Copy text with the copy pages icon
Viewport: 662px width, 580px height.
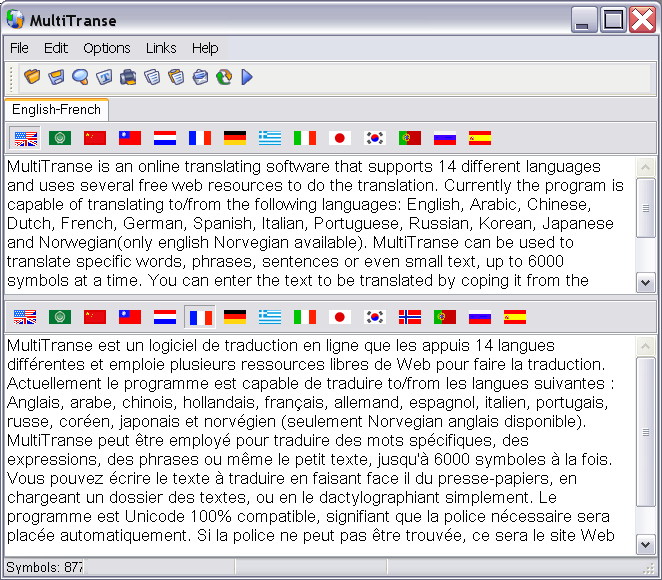coord(152,77)
